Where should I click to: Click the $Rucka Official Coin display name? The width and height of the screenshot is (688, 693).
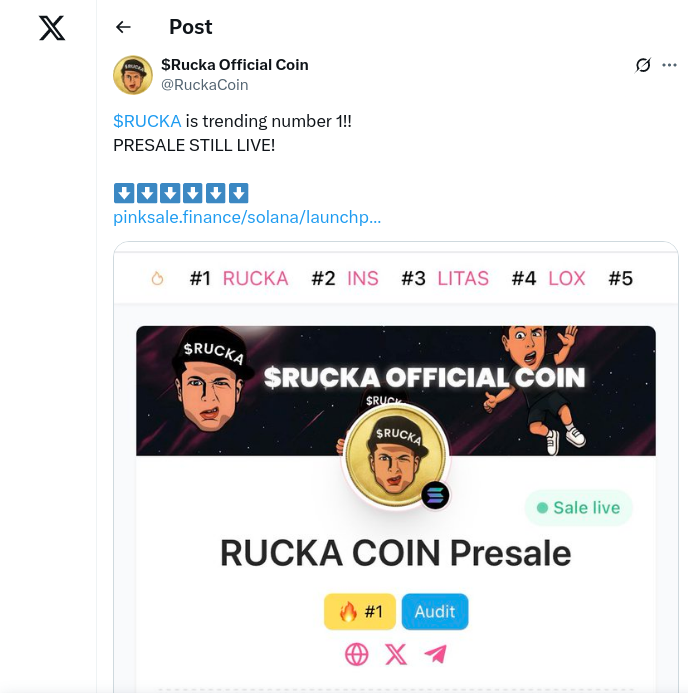pyautogui.click(x=235, y=65)
